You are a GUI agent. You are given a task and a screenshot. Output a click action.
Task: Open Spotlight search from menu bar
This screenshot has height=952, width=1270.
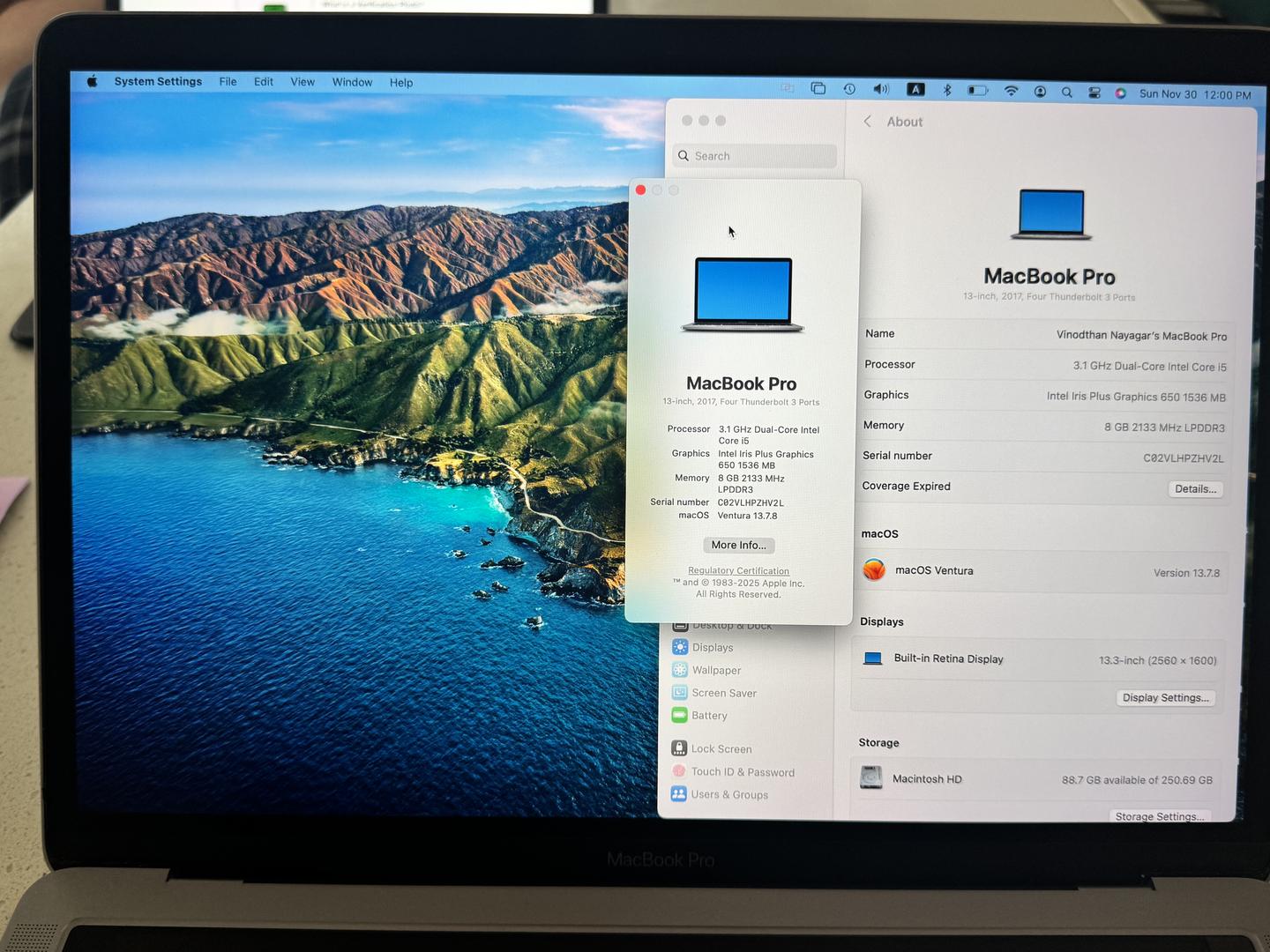pos(1067,92)
